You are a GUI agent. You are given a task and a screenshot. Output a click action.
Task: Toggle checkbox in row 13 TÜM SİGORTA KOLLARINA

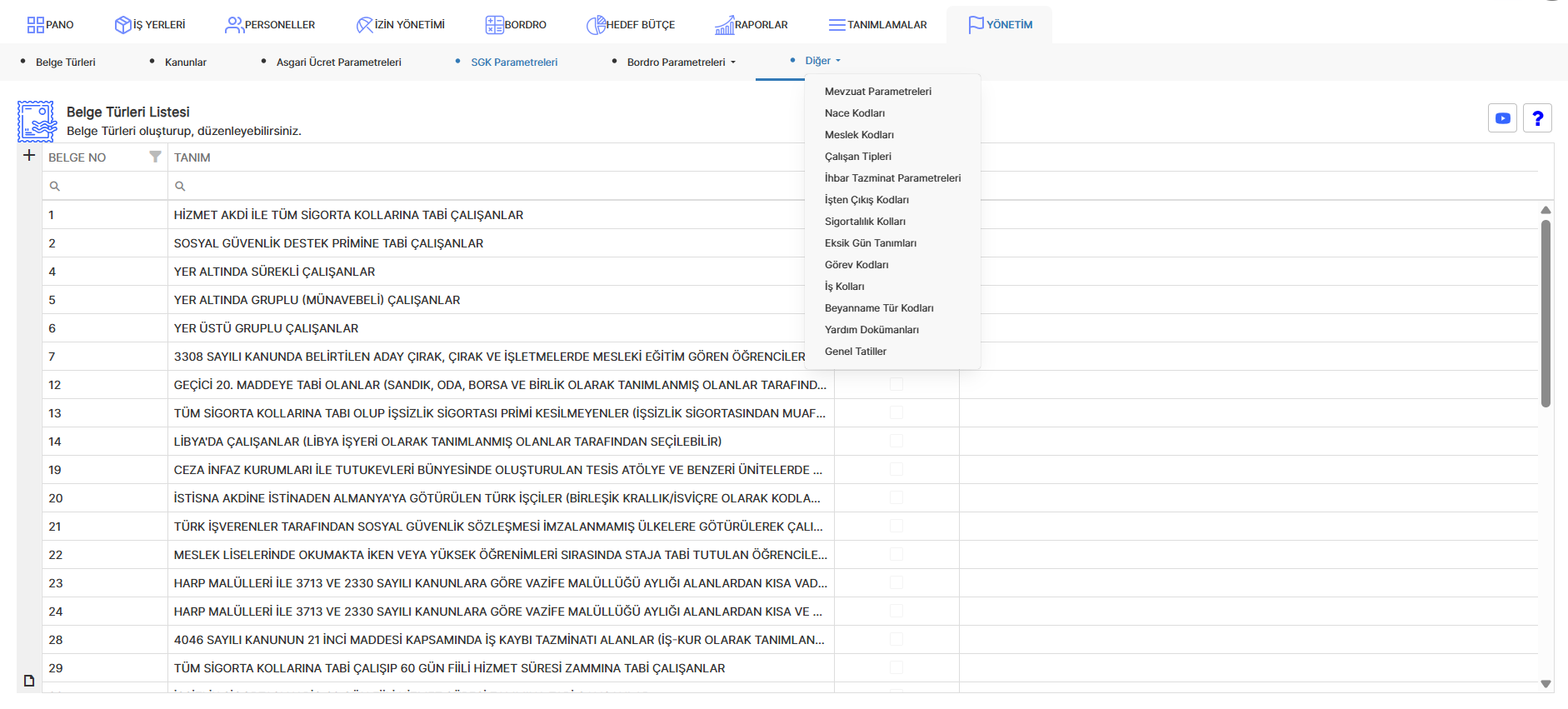coord(896,412)
